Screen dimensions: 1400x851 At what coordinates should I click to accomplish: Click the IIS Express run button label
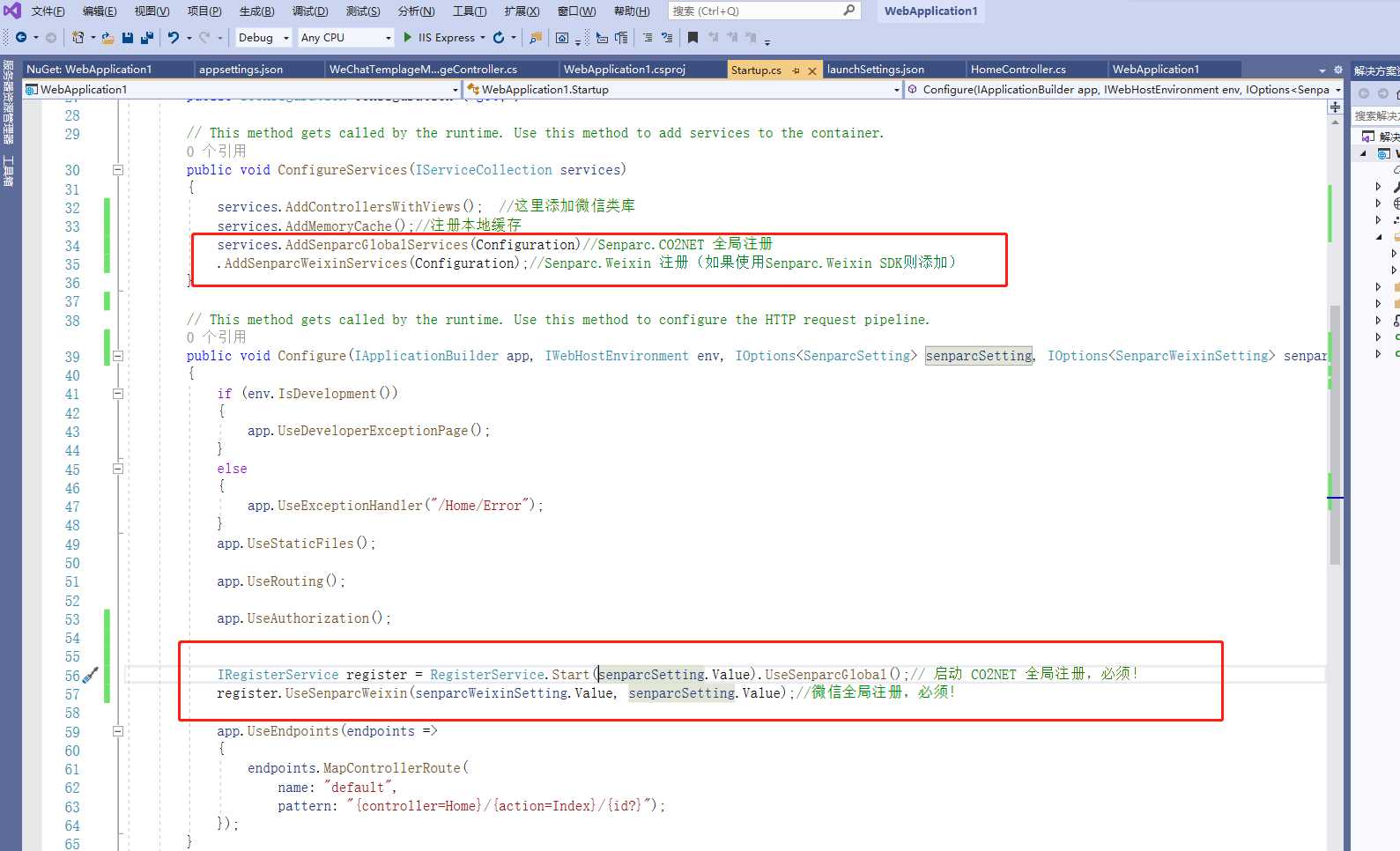coord(447,38)
